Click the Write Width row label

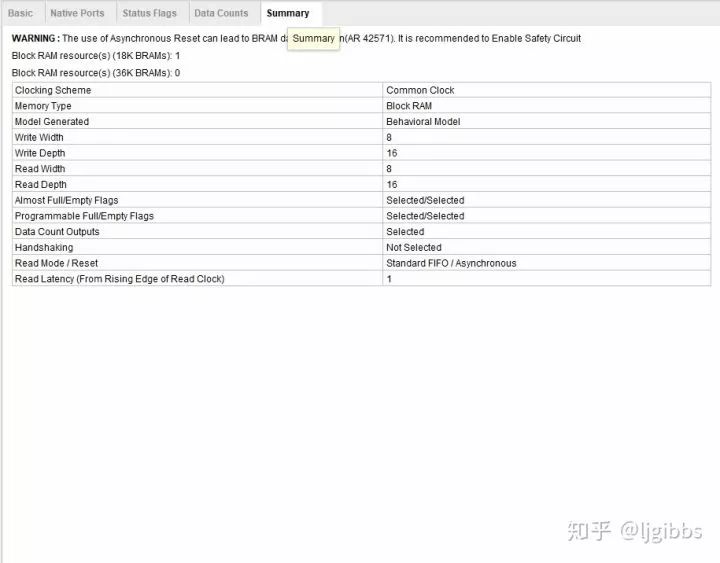[x=39, y=137]
